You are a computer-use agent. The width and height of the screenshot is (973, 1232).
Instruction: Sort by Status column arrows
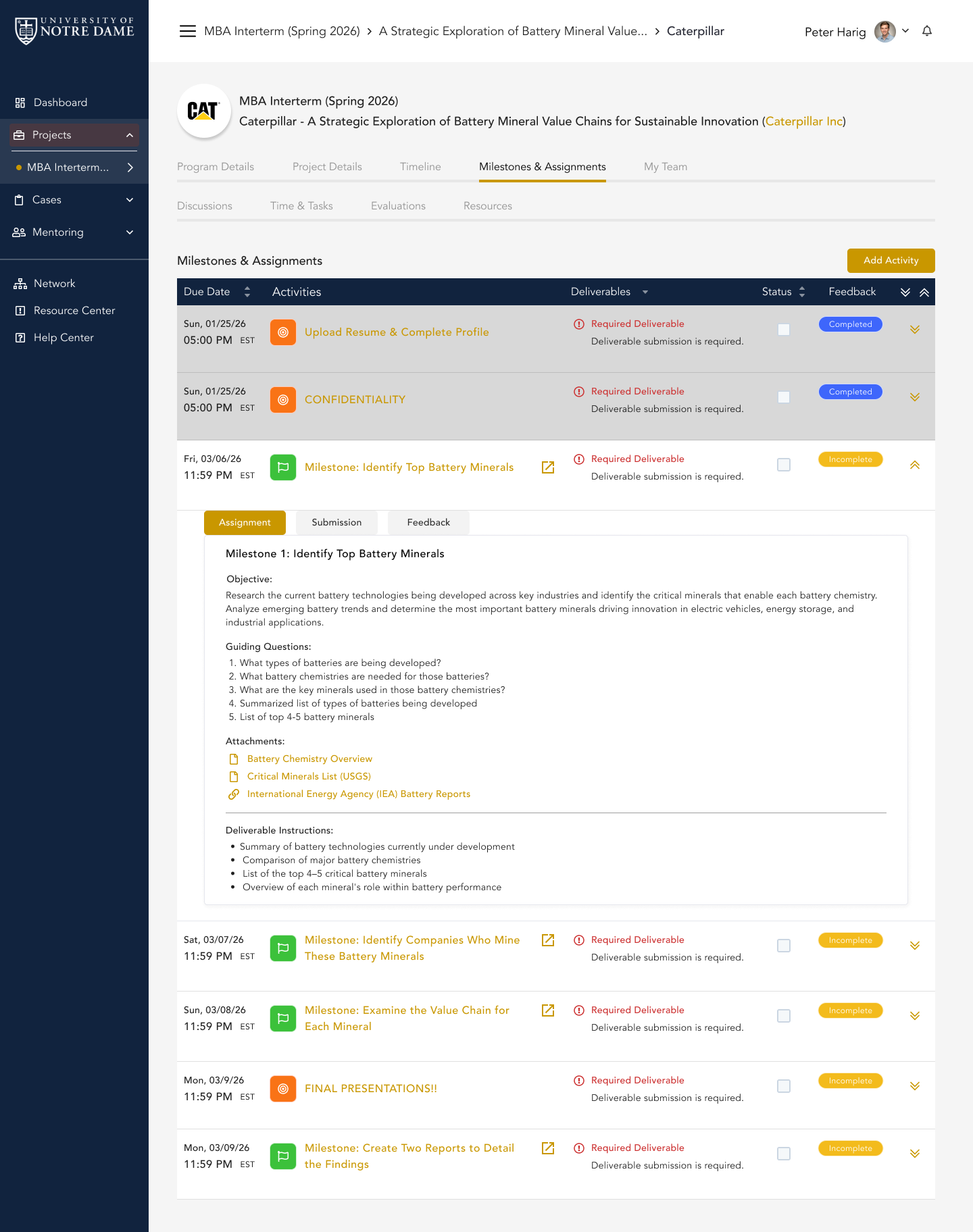coord(802,292)
